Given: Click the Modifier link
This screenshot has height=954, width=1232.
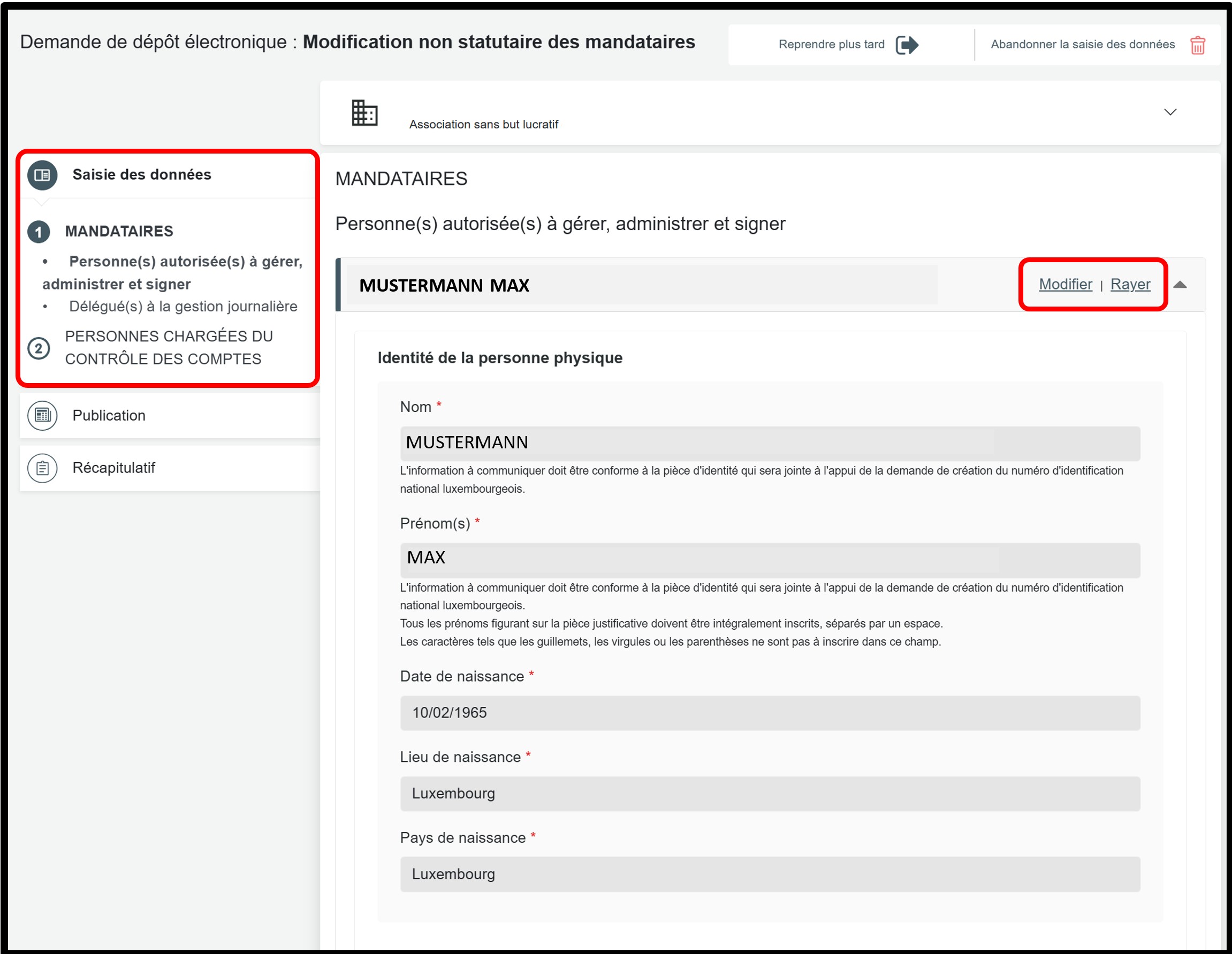Looking at the screenshot, I should [1065, 284].
